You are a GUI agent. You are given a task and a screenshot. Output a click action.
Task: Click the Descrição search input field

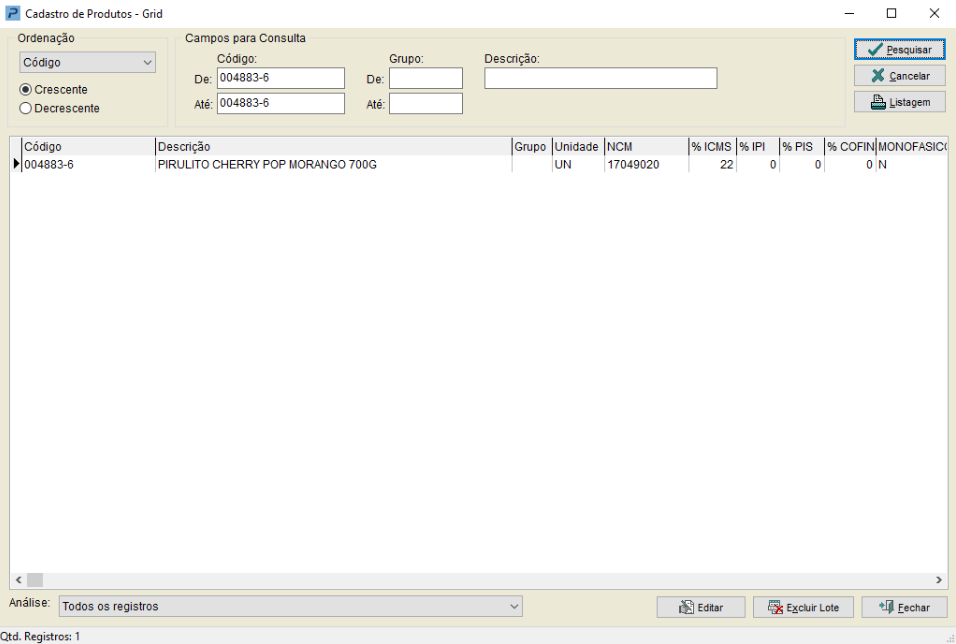point(601,78)
